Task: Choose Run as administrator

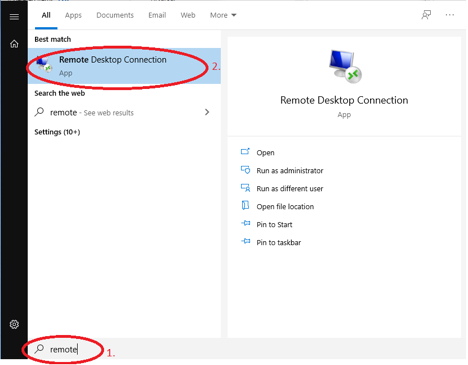Action: tap(290, 171)
